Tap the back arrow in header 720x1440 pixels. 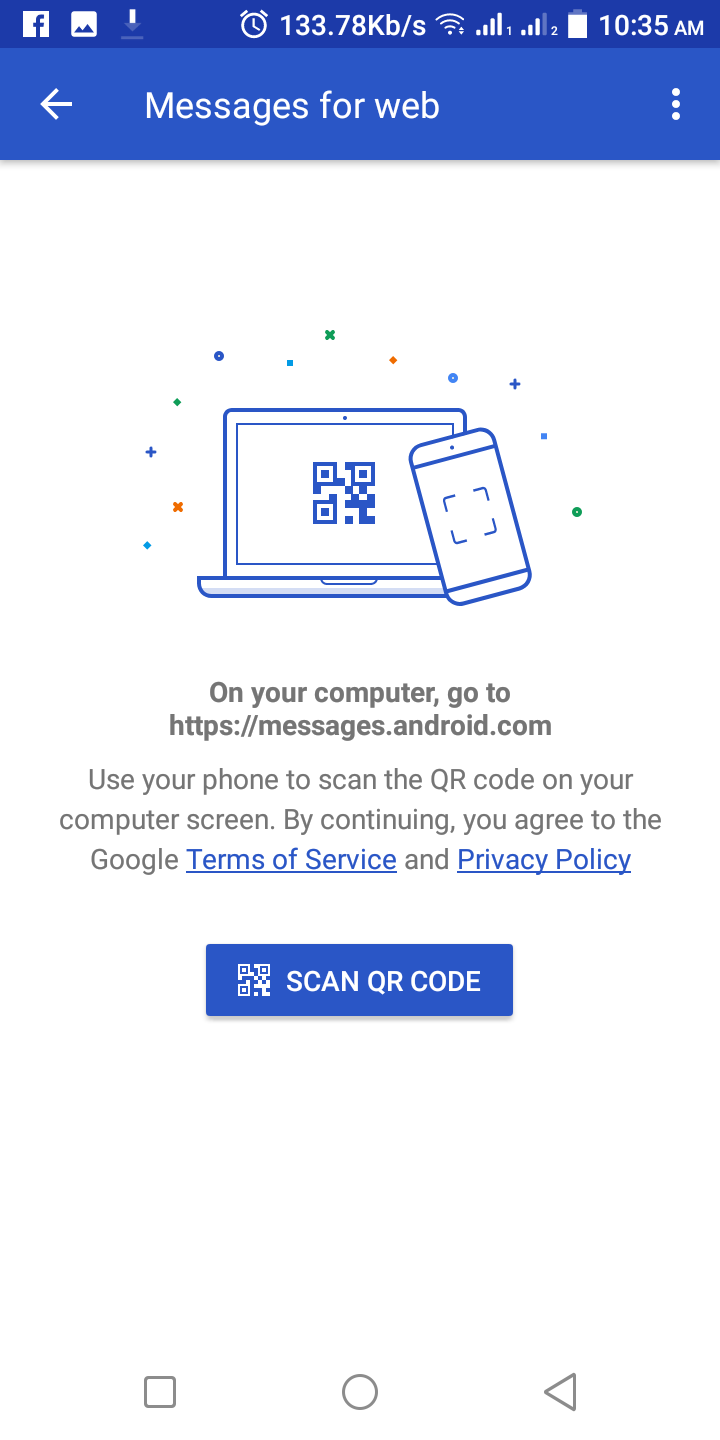click(x=56, y=105)
